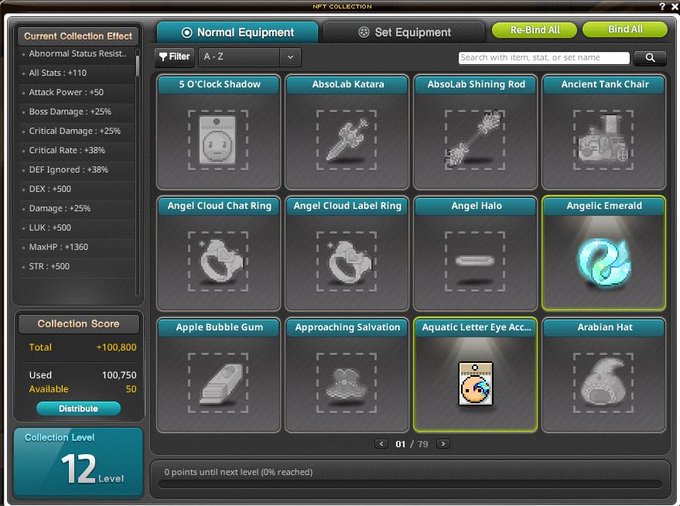Image resolution: width=680 pixels, height=506 pixels.
Task: Open the A - Z sort dropdown
Action: click(x=249, y=57)
